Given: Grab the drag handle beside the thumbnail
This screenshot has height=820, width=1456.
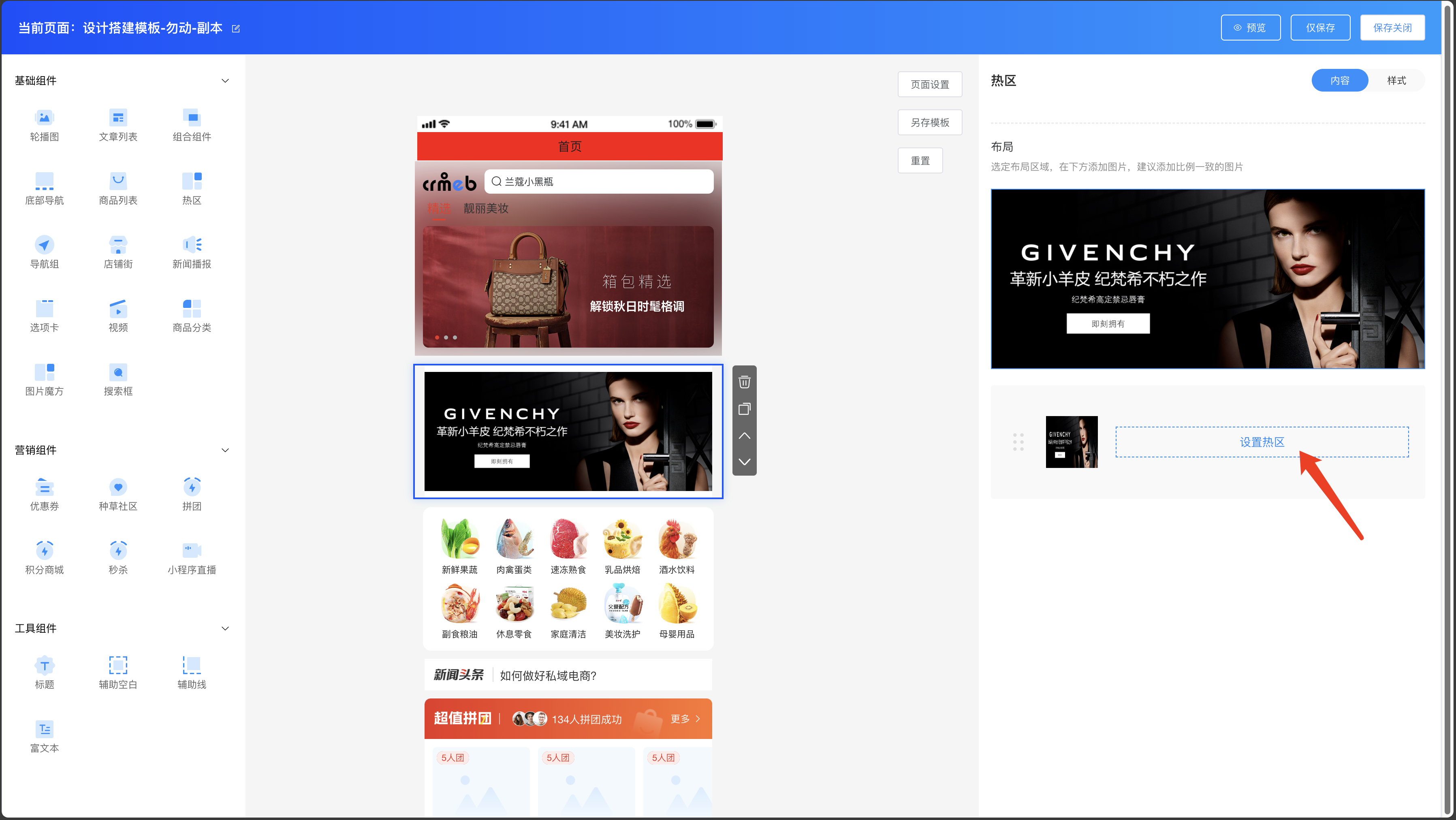Looking at the screenshot, I should pyautogui.click(x=1018, y=442).
